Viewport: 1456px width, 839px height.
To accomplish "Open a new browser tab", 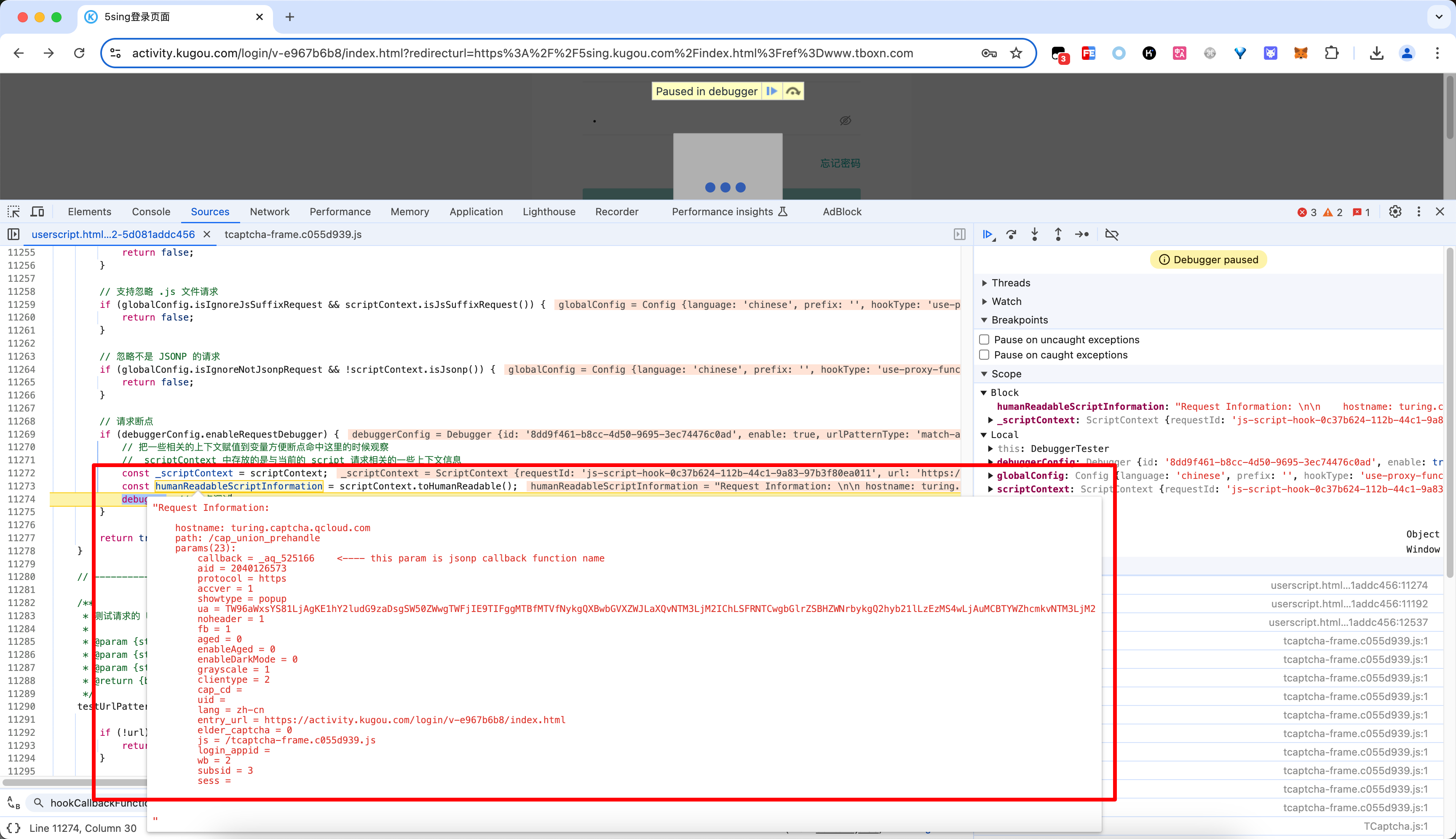I will [290, 17].
